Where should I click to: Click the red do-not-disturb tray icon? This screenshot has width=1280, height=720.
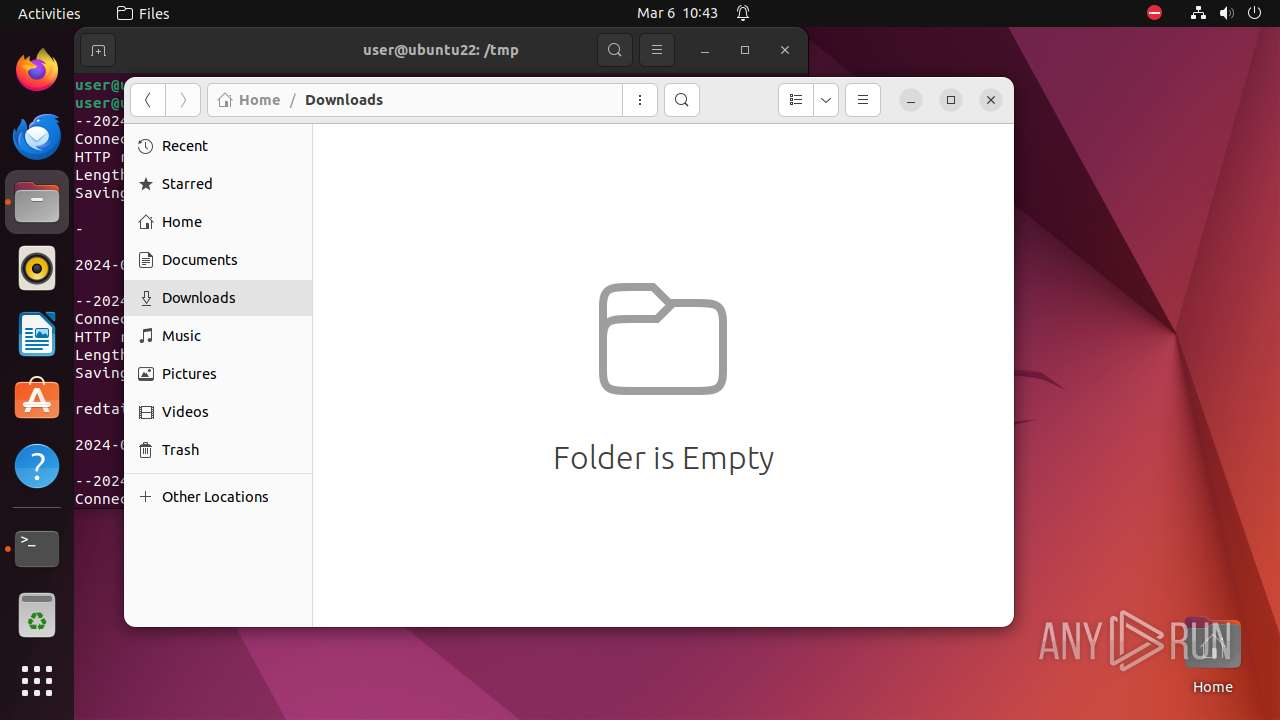coord(1155,13)
